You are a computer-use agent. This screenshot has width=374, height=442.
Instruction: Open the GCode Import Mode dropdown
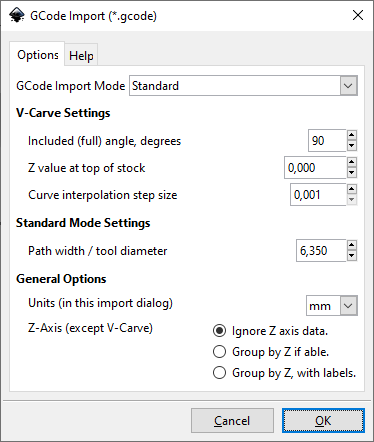pyautogui.click(x=348, y=86)
